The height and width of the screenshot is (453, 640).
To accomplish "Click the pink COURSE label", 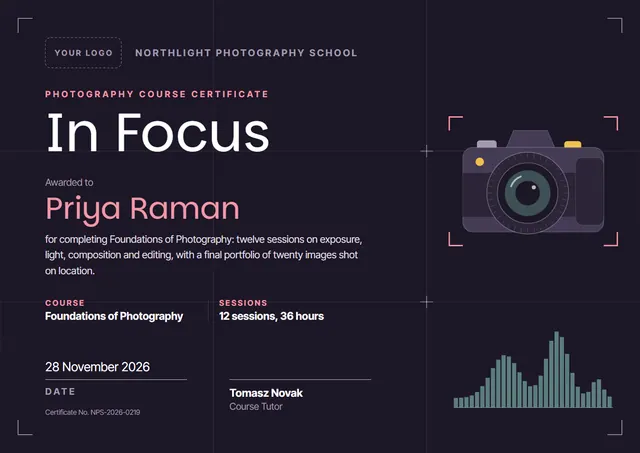I will [x=65, y=303].
